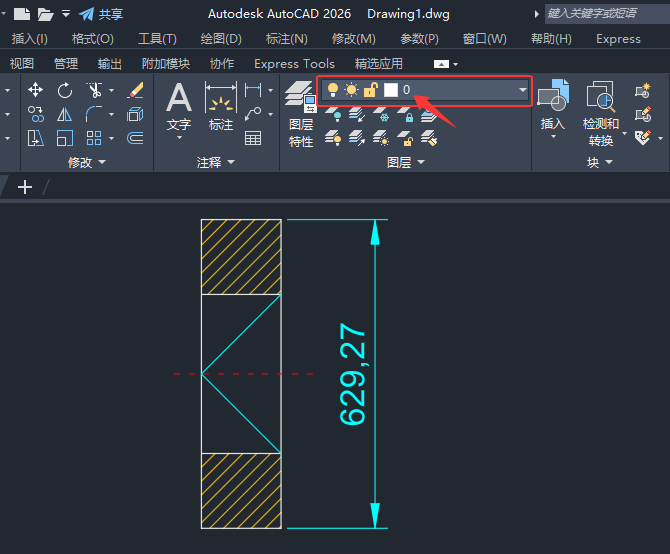Screen dimensions: 670x554
Task: Expand the 图层 panel
Action: point(406,162)
